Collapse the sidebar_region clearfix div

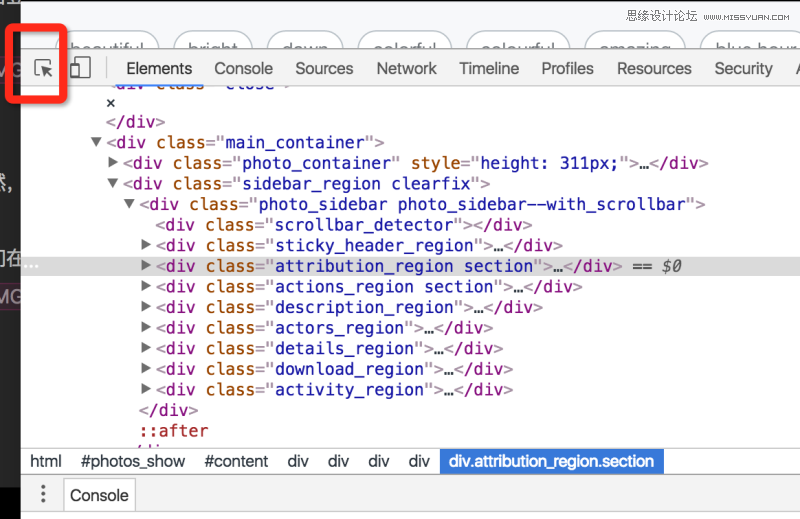[113, 183]
